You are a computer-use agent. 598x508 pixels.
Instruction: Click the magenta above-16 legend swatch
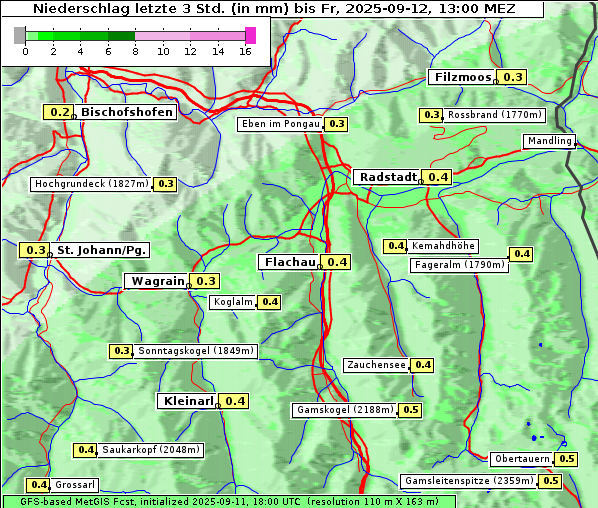click(251, 35)
